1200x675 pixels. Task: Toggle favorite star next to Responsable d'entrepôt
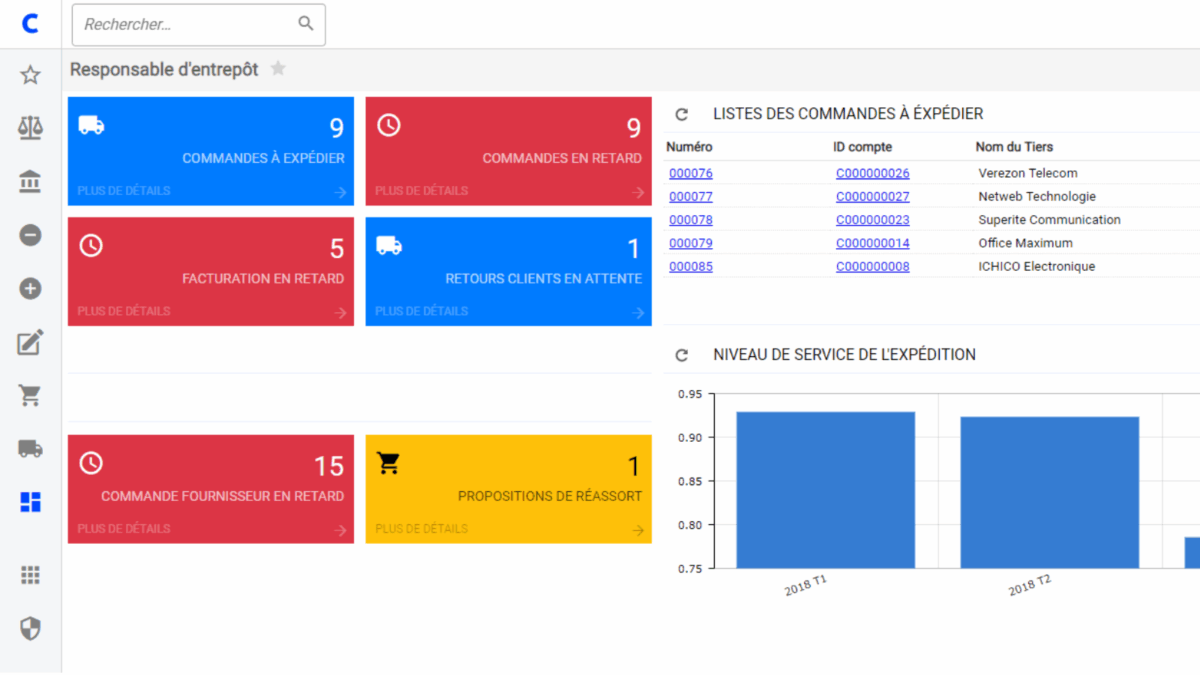pyautogui.click(x=278, y=69)
